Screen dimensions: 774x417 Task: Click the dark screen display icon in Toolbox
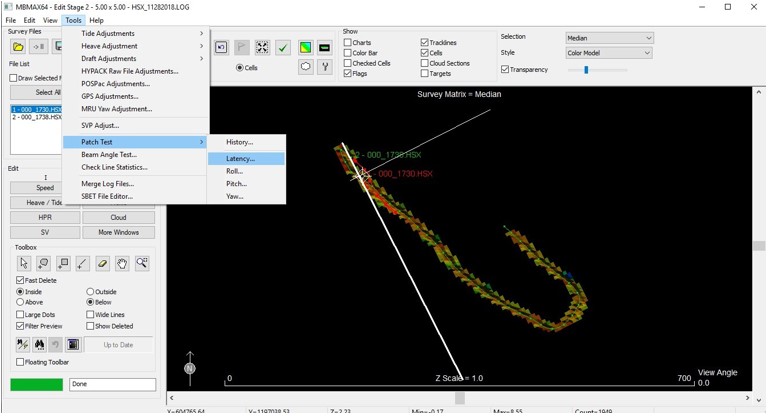[73, 344]
